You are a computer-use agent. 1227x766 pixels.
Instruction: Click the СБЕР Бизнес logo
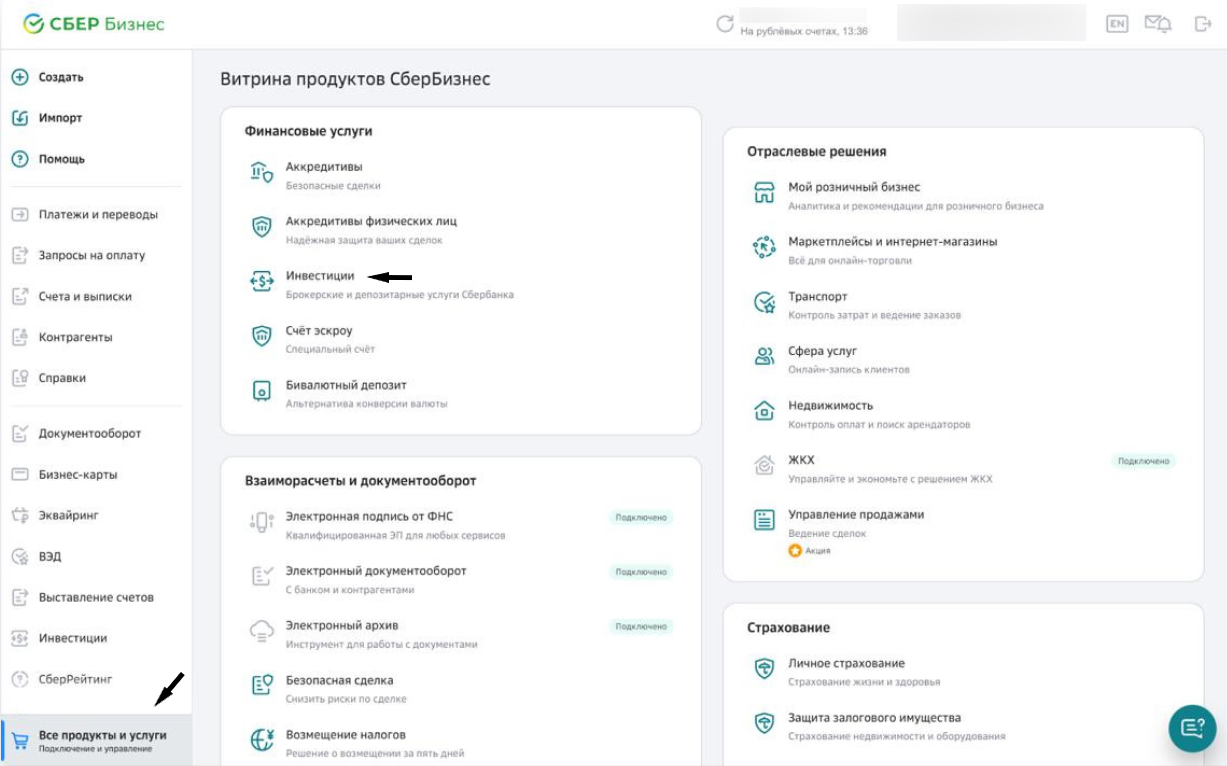[93, 24]
